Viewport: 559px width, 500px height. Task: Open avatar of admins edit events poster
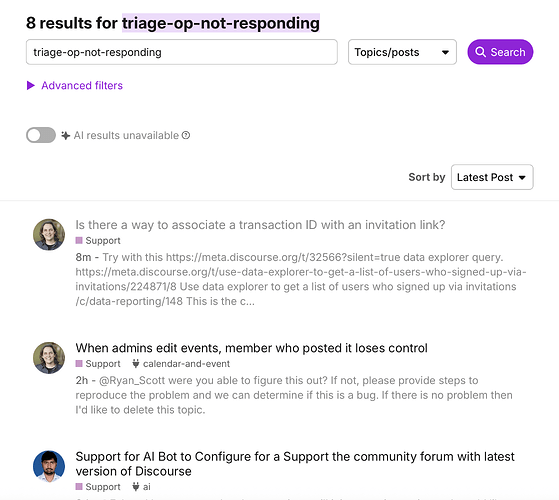point(49,358)
